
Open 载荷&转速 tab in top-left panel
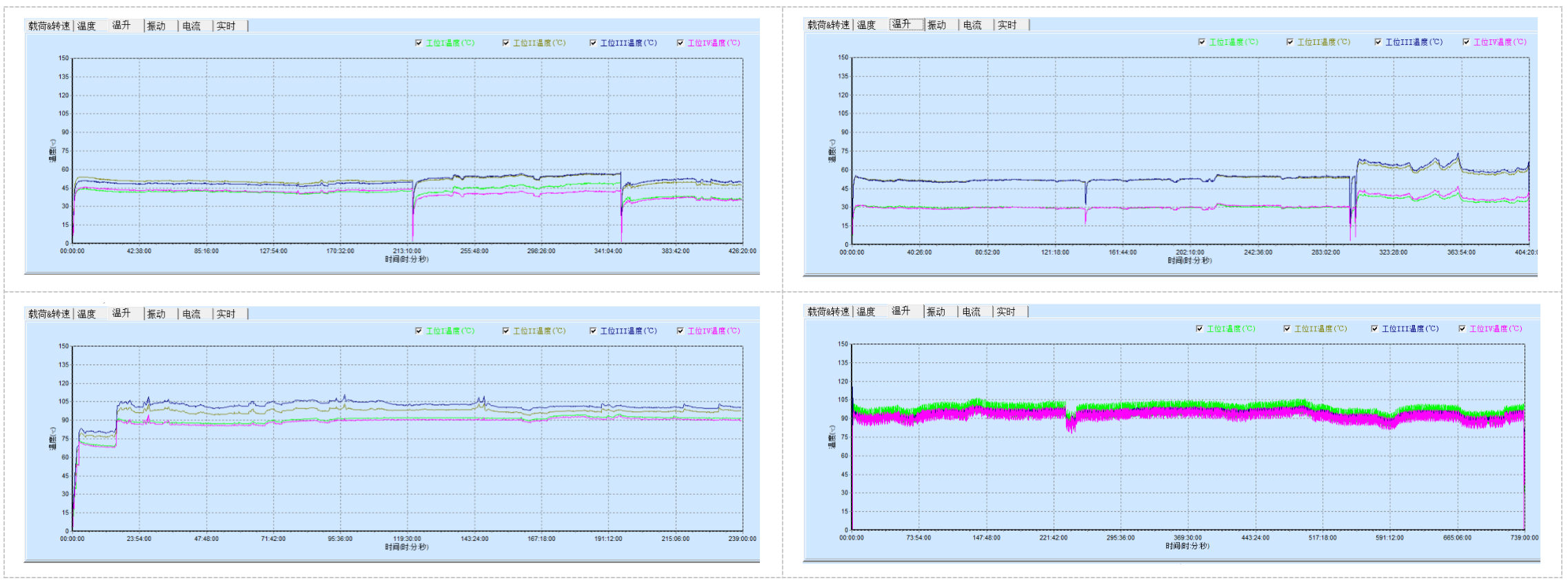(49, 26)
